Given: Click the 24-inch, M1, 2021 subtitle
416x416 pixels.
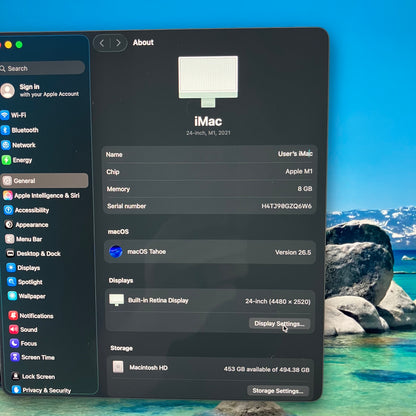Looking at the screenshot, I should click(x=208, y=133).
